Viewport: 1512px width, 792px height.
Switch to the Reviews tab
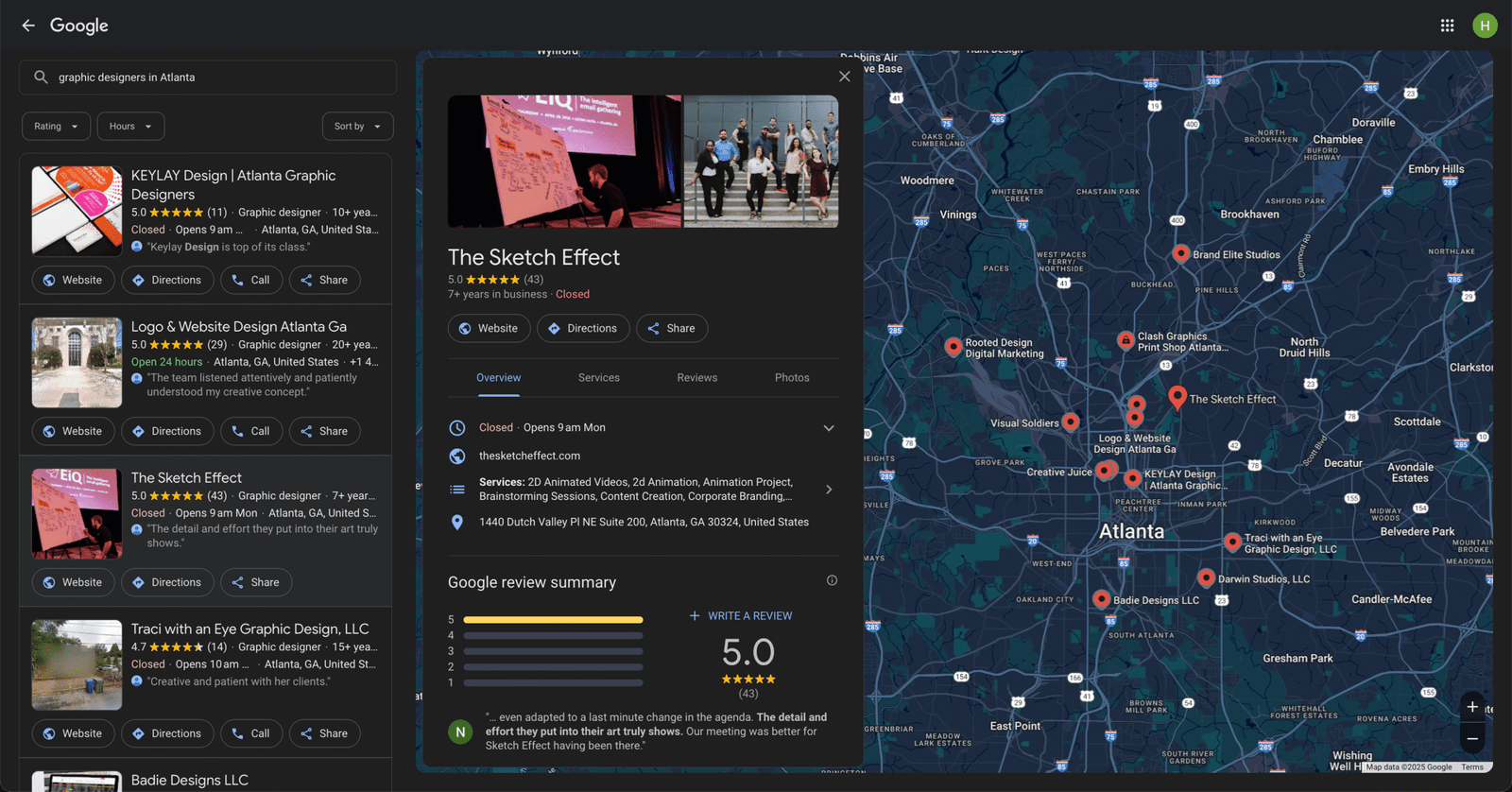[697, 378]
